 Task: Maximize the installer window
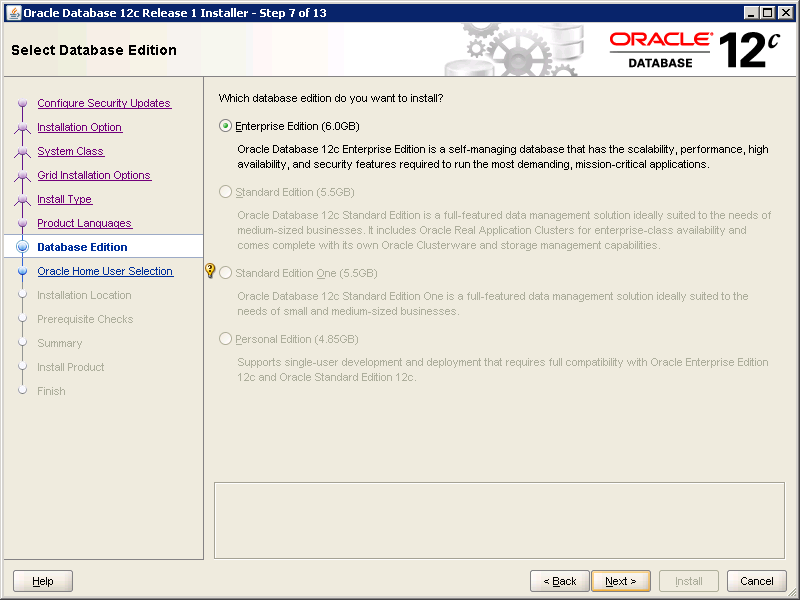[x=767, y=13]
